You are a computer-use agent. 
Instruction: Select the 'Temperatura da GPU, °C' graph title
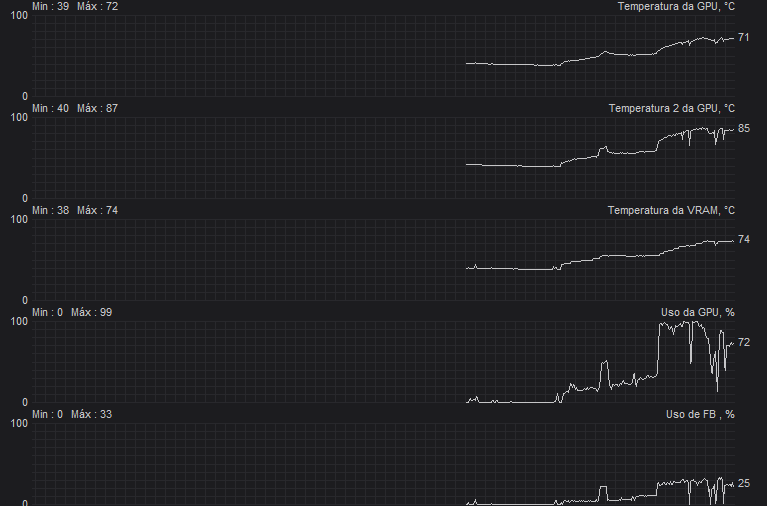(x=676, y=6)
